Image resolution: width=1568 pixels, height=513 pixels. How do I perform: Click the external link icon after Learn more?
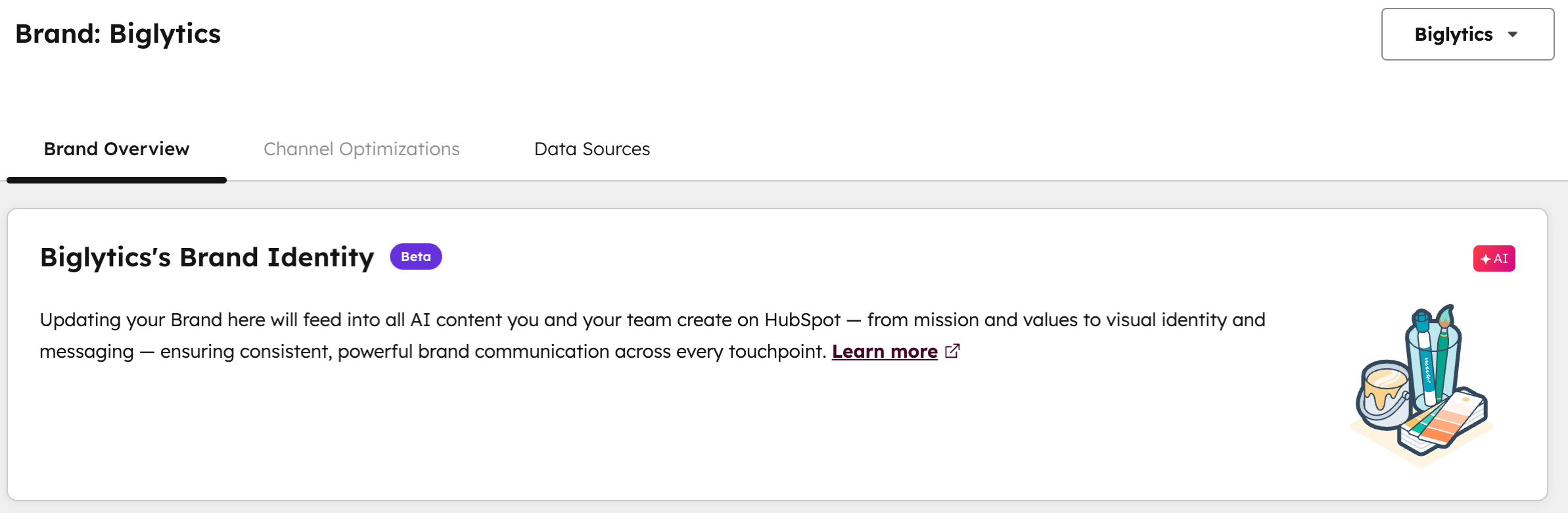tap(952, 351)
